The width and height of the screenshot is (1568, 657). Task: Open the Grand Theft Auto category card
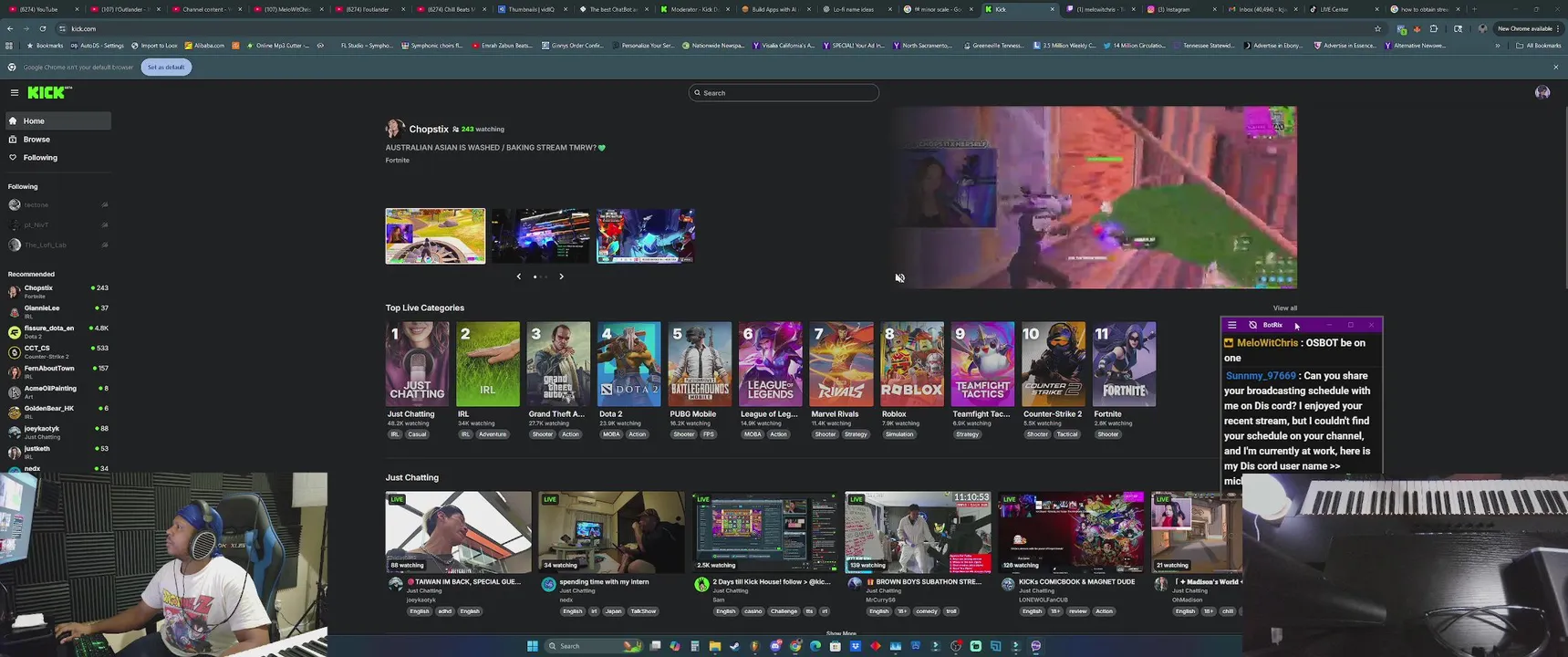coord(558,364)
